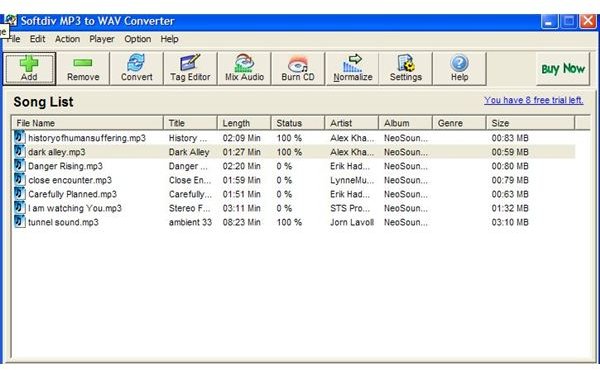Viewport: 600px width, 370px height.
Task: Sort by Album column header
Action: pos(406,123)
